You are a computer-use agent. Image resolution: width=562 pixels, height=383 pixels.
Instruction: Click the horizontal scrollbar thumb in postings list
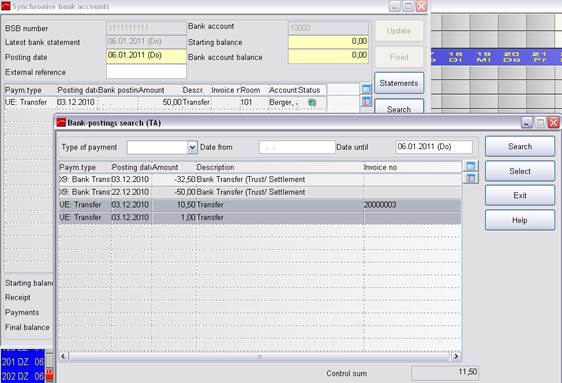[x=259, y=356]
